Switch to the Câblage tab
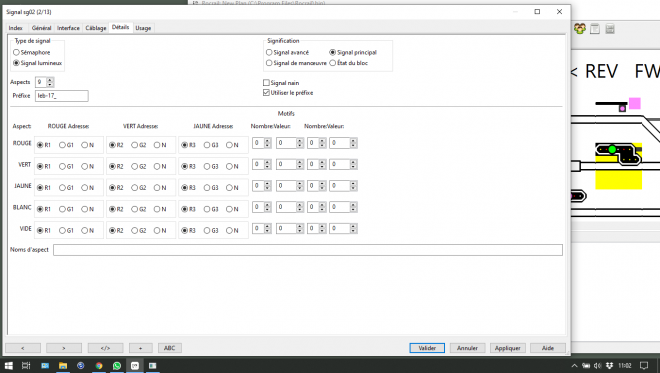 pos(96,28)
